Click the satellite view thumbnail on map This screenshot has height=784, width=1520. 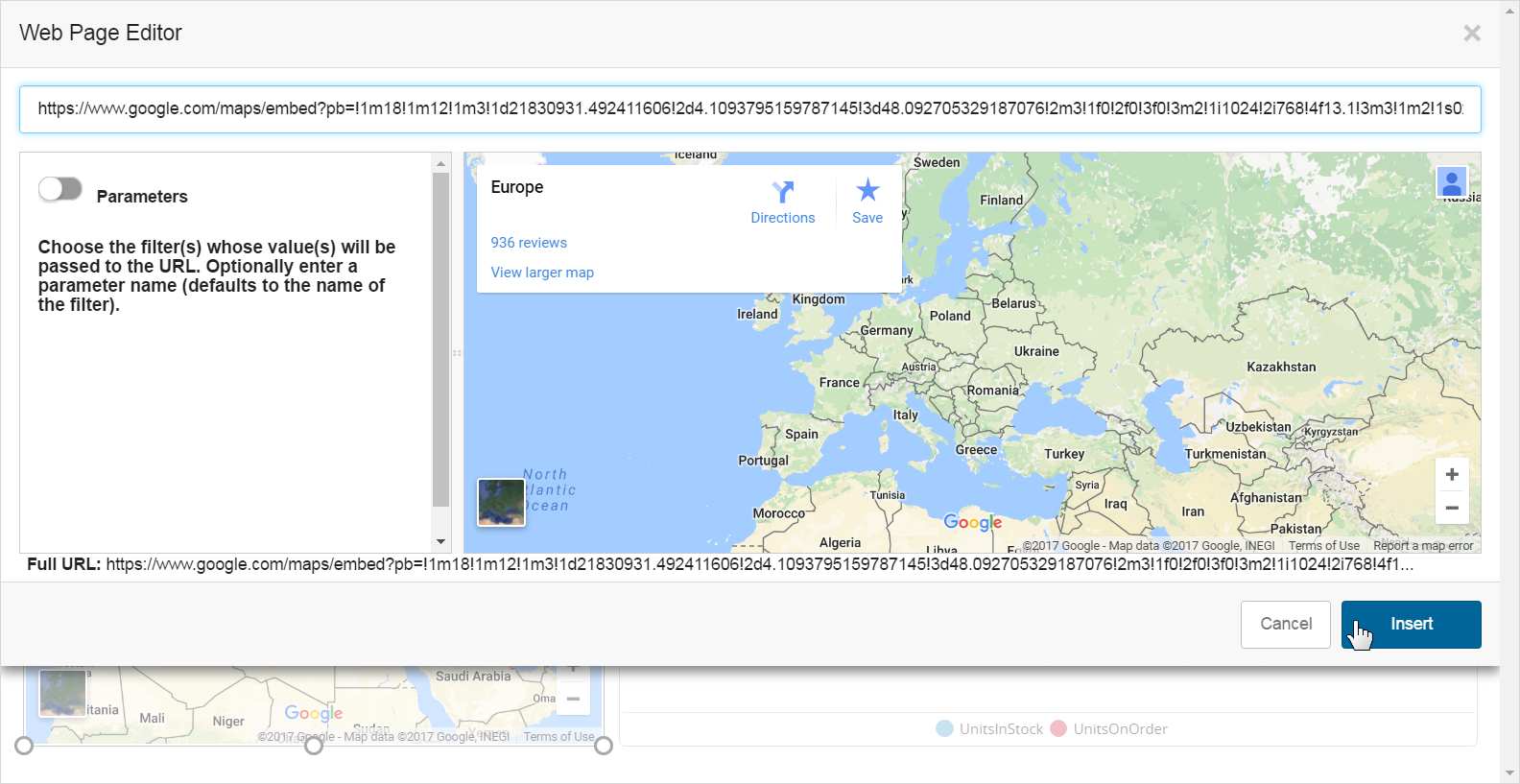[x=502, y=502]
